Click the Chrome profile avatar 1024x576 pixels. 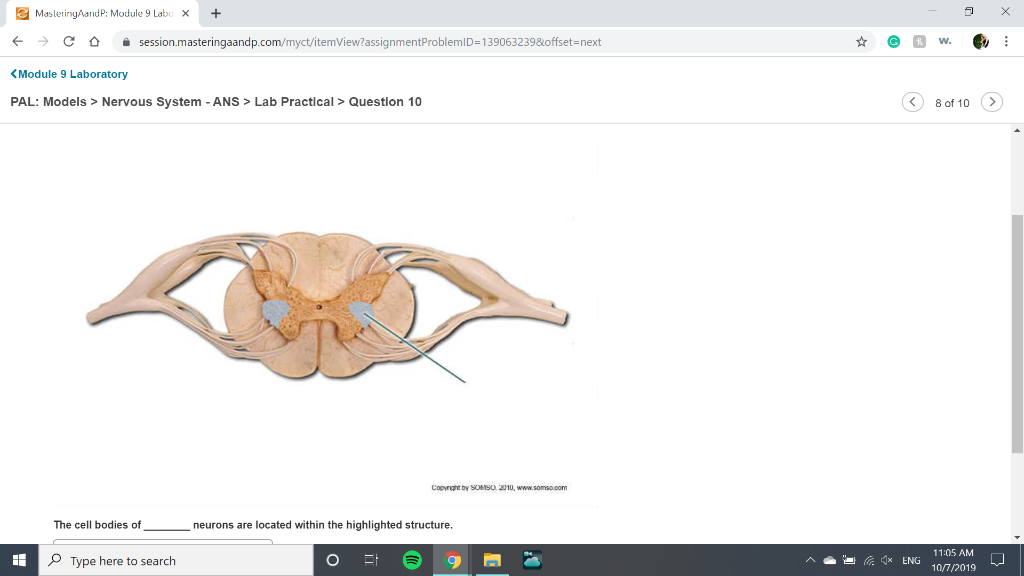981,41
